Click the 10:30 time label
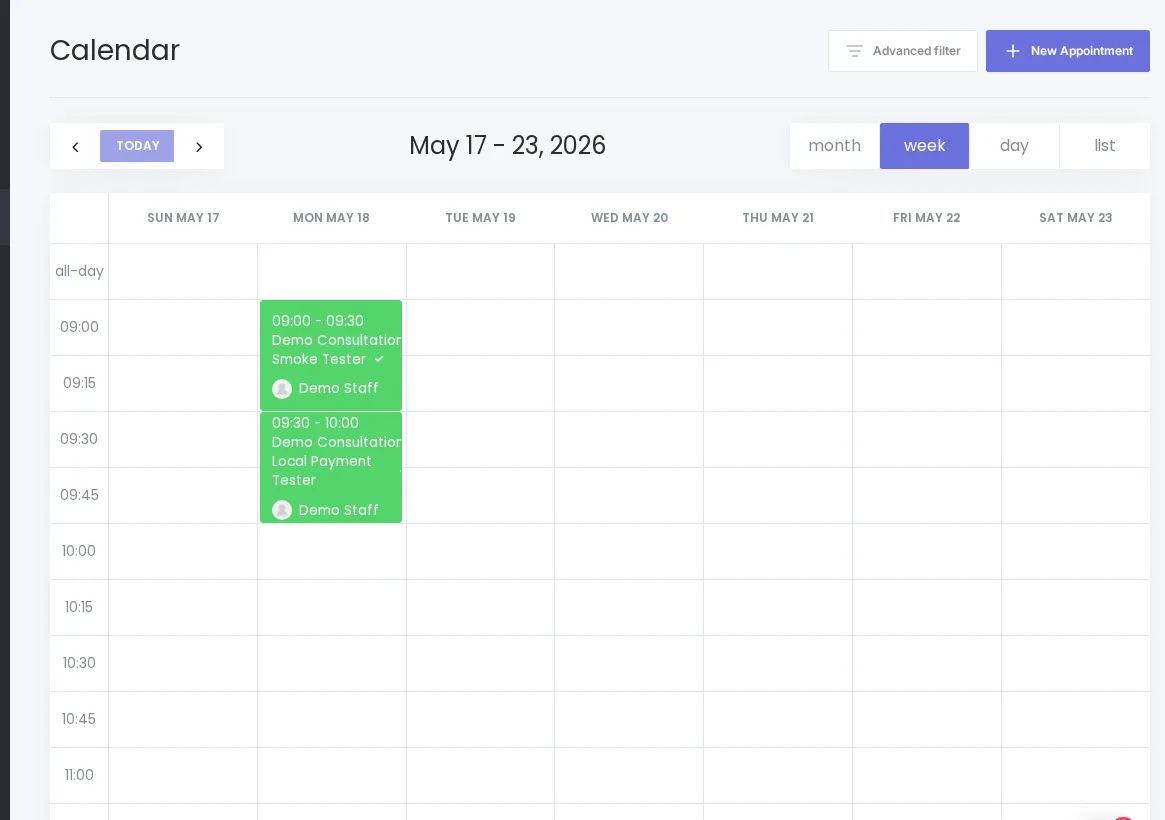Screen dimensions: 1165x820 (x=79, y=663)
